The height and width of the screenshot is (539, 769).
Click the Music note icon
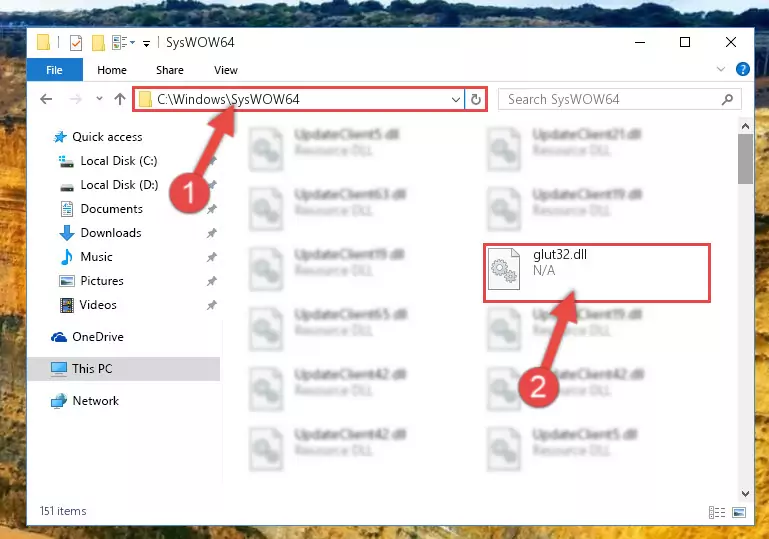(x=67, y=257)
